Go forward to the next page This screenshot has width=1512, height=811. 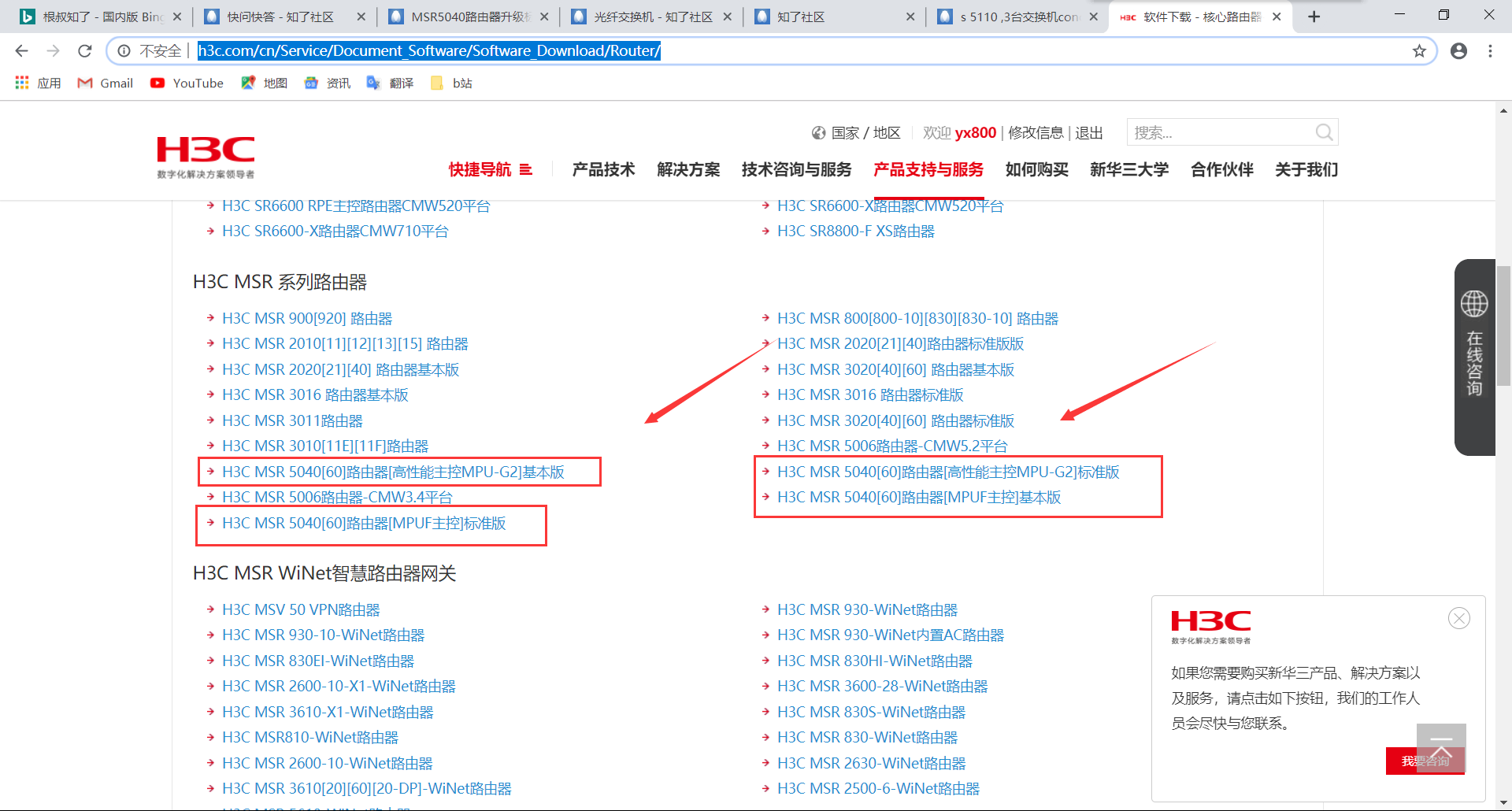pos(53,51)
